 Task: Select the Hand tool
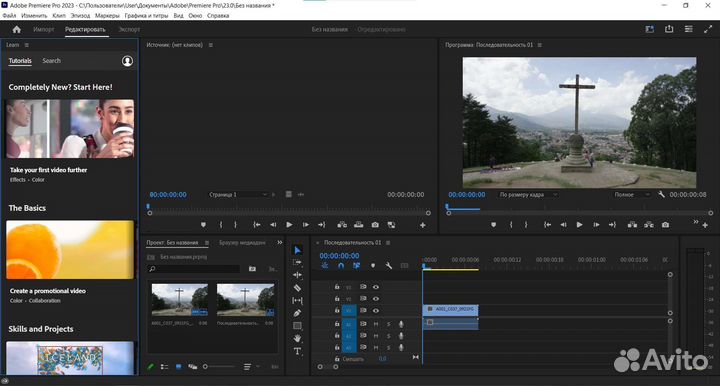click(x=297, y=338)
